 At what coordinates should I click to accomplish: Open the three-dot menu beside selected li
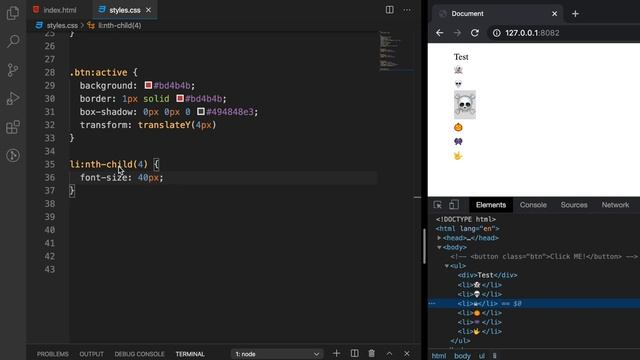coord(432,303)
